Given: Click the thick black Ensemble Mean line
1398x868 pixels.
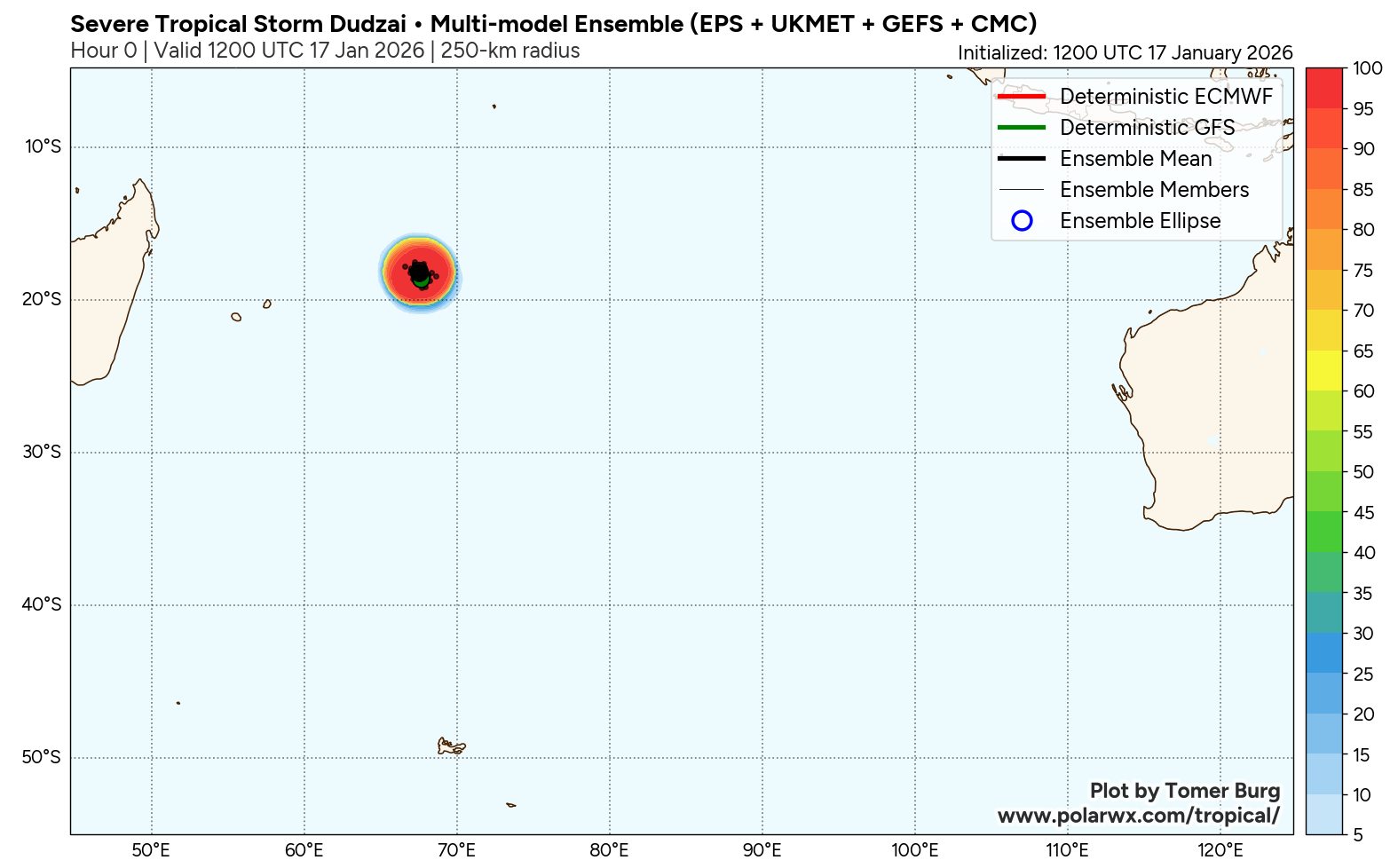Looking at the screenshot, I should [1022, 159].
